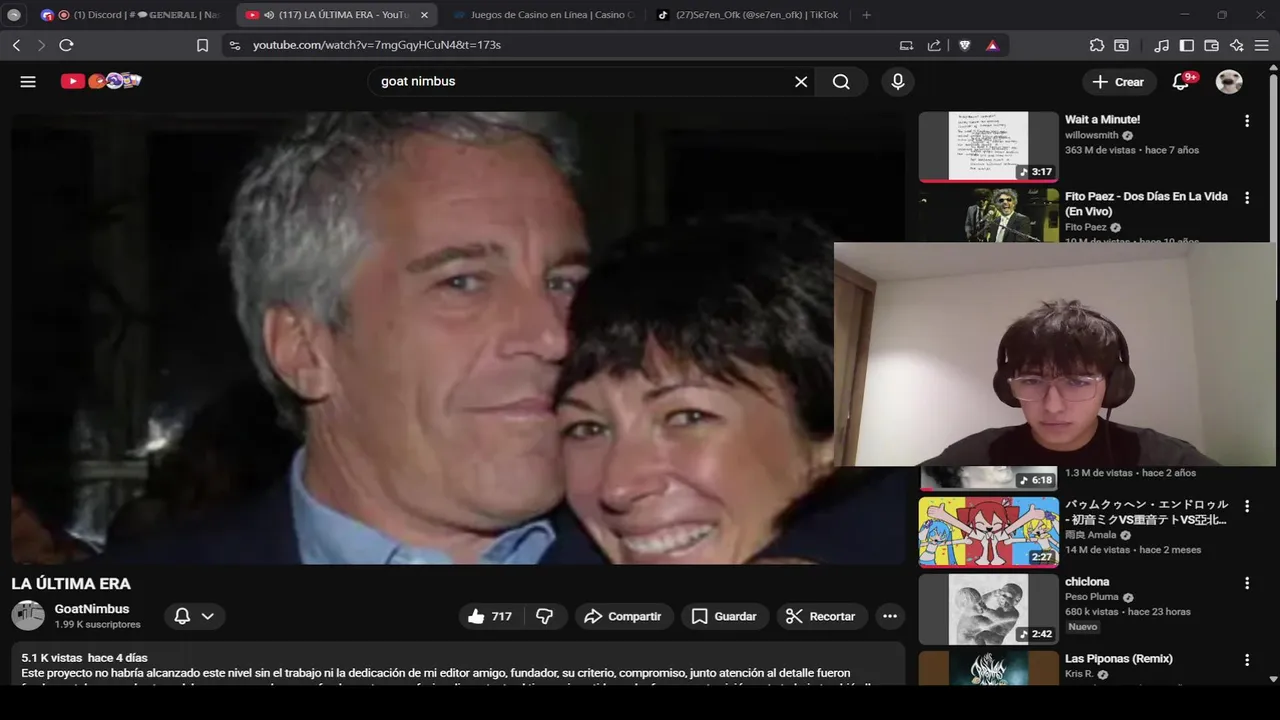Expand notification bell dropdown for GoatNimbus
The height and width of the screenshot is (720, 1280).
194,616
